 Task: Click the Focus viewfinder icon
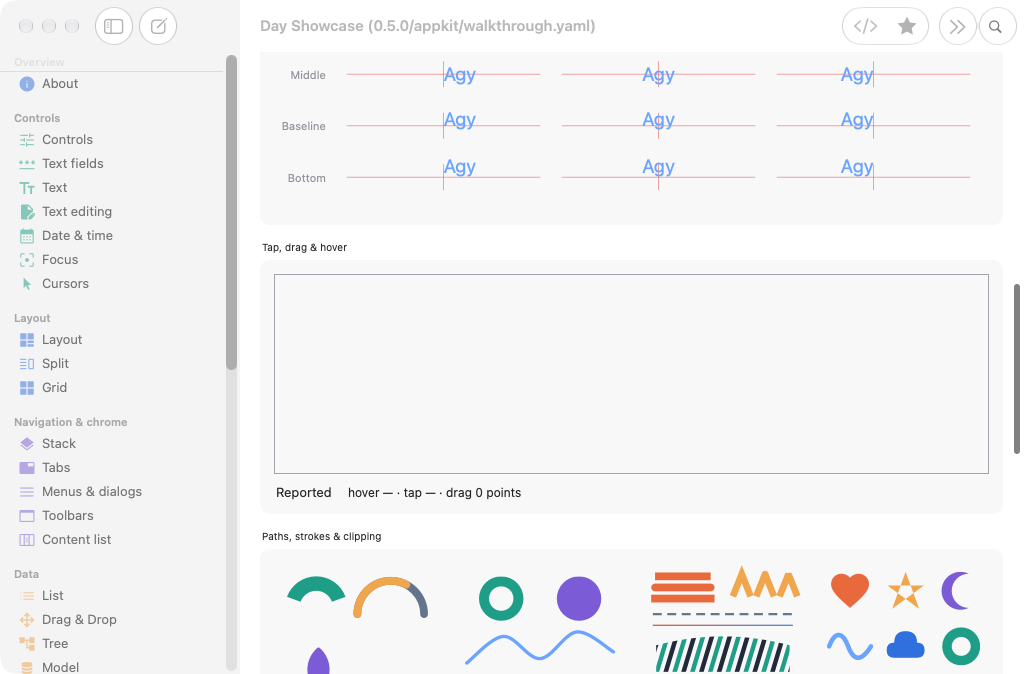pyautogui.click(x=27, y=260)
